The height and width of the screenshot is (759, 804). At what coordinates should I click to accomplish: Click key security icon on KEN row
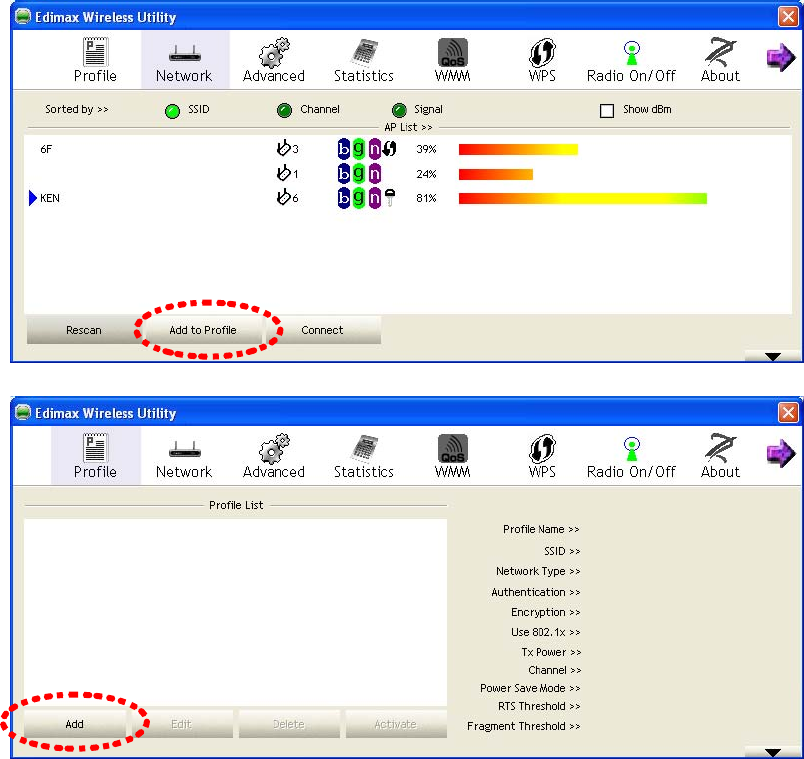[390, 197]
